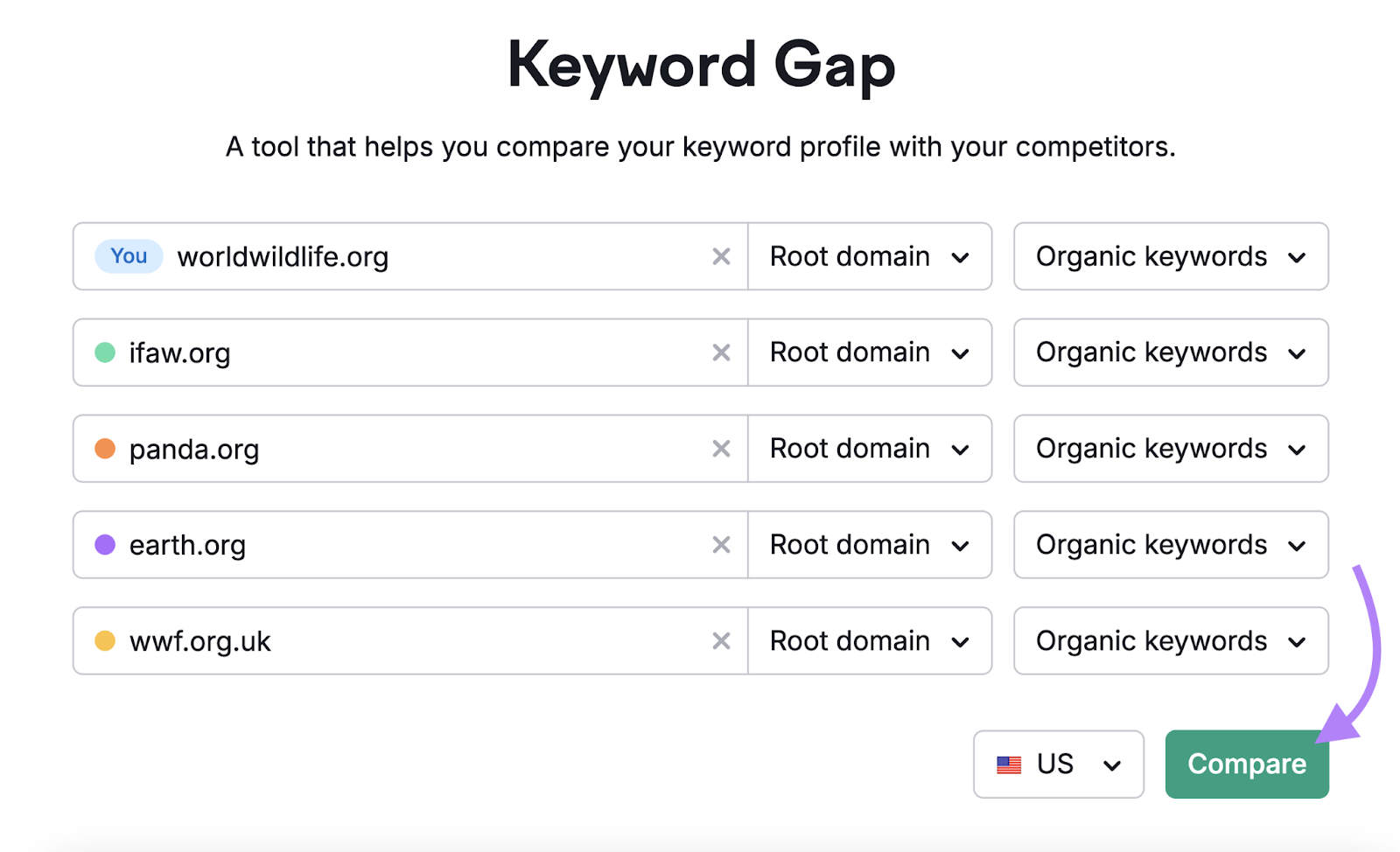Screen dimensions: 1400x852
Task: Click the green dot beside ifaw.org
Action: click(x=105, y=353)
